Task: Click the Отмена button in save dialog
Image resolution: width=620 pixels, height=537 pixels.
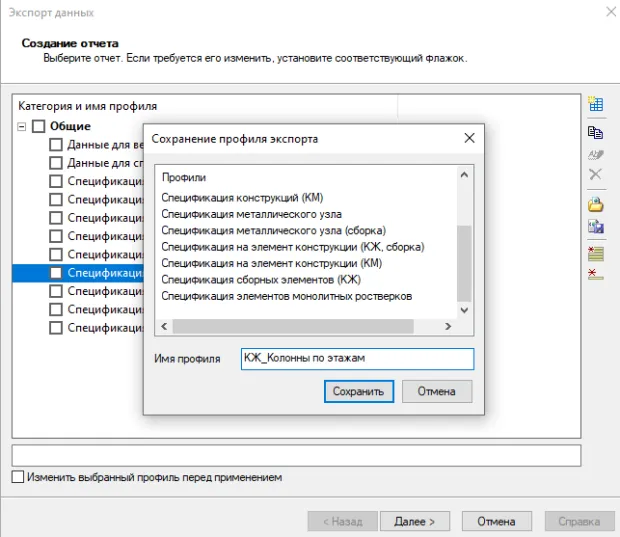Action: (x=437, y=391)
